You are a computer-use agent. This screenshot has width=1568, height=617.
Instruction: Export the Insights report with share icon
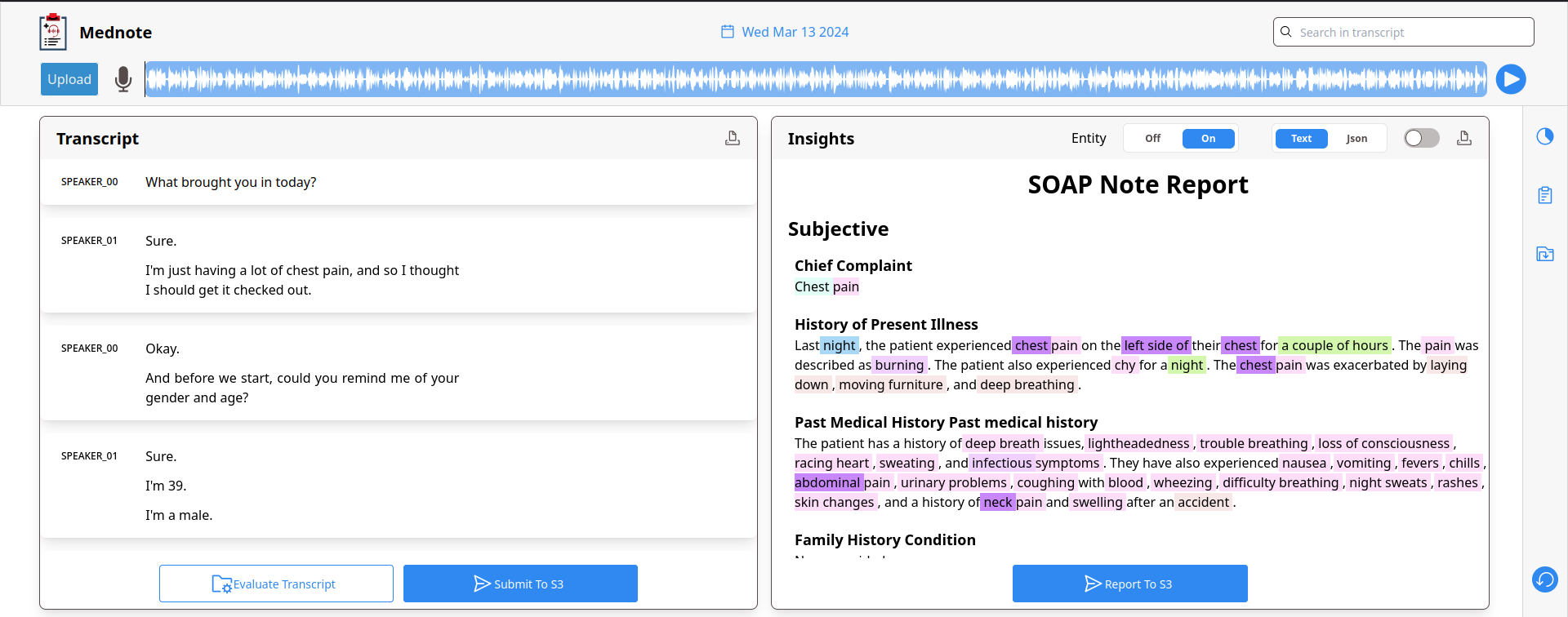(x=1464, y=139)
